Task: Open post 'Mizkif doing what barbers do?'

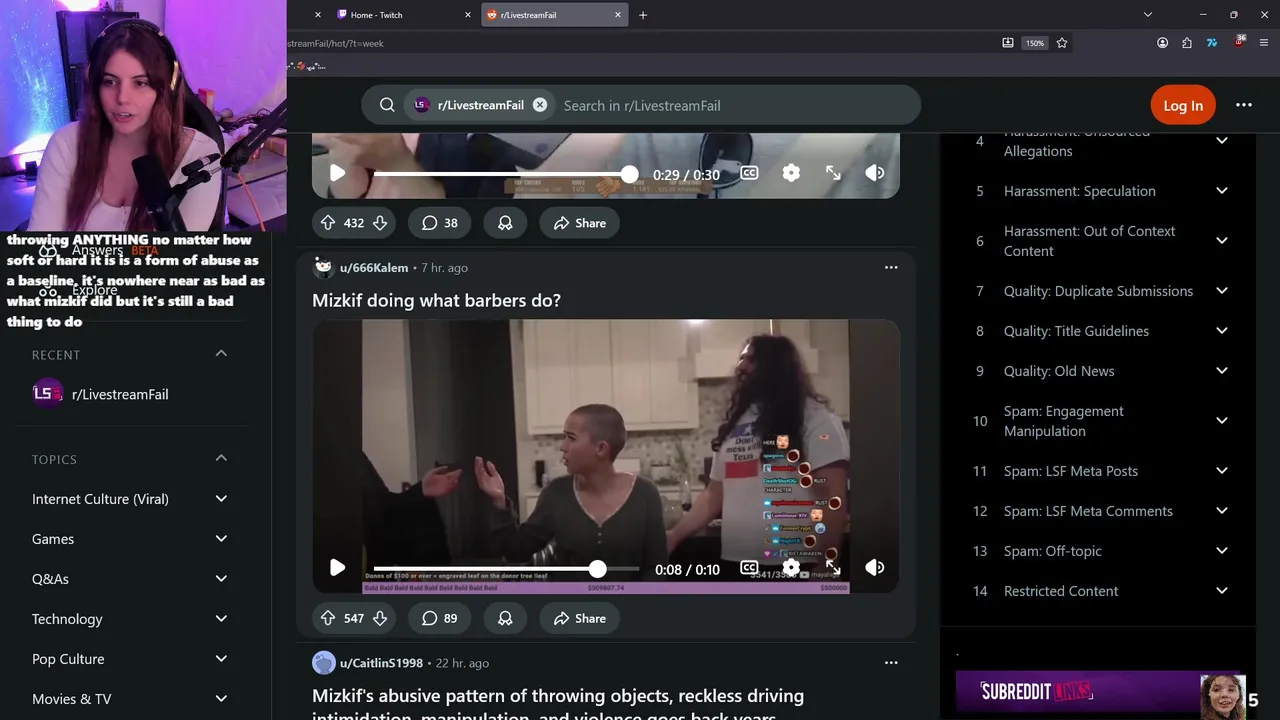Action: click(436, 300)
